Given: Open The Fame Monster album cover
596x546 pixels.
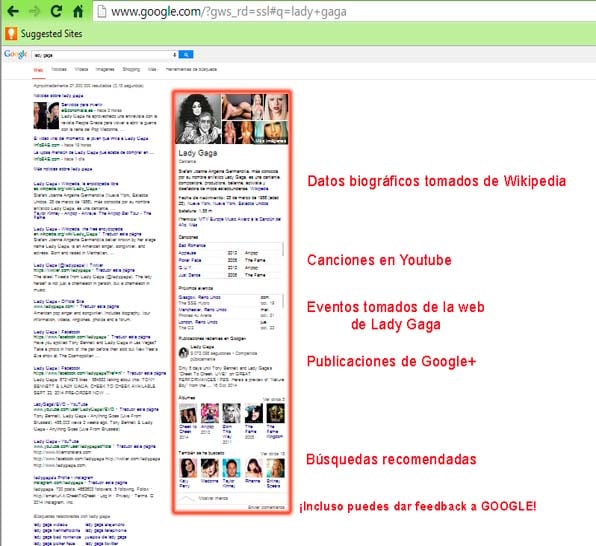Looking at the screenshot, I should point(276,413).
